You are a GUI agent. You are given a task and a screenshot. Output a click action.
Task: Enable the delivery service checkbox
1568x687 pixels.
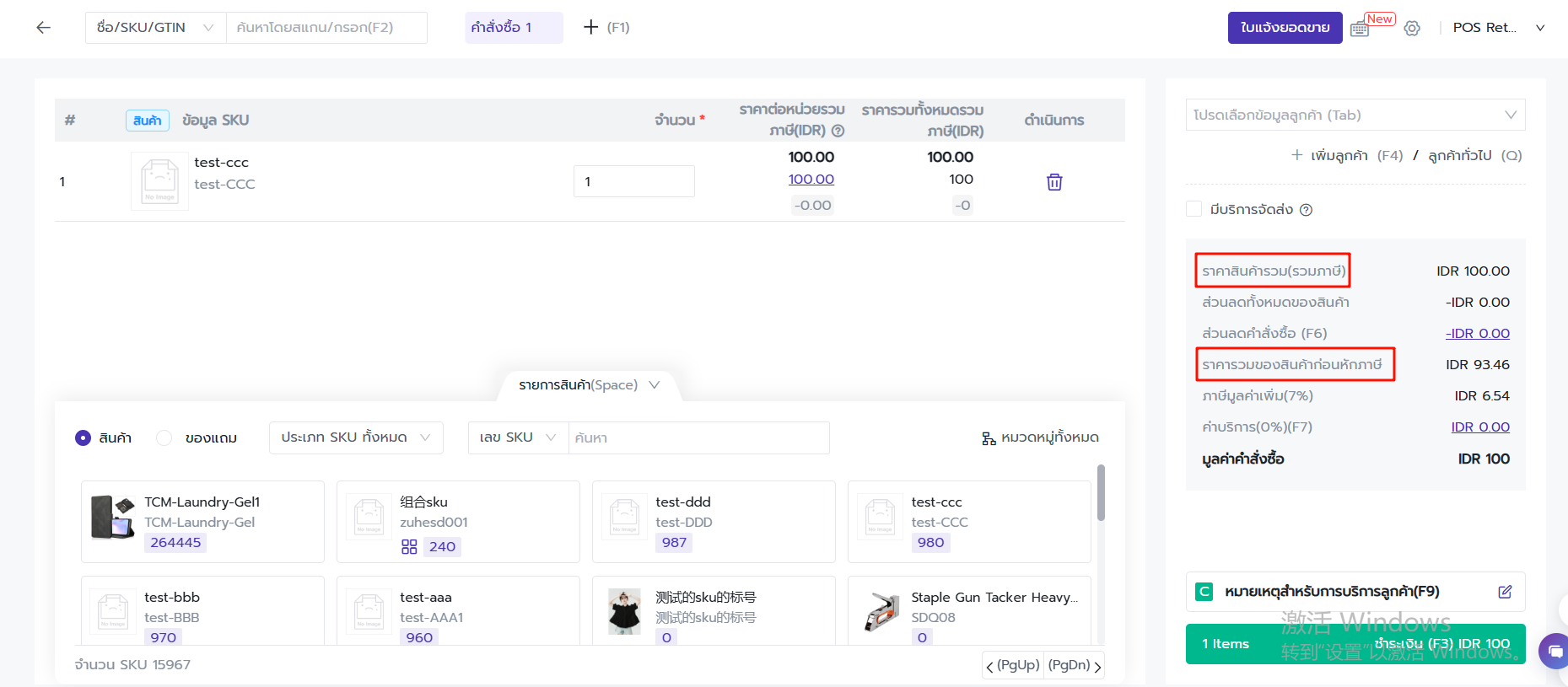point(1194,209)
